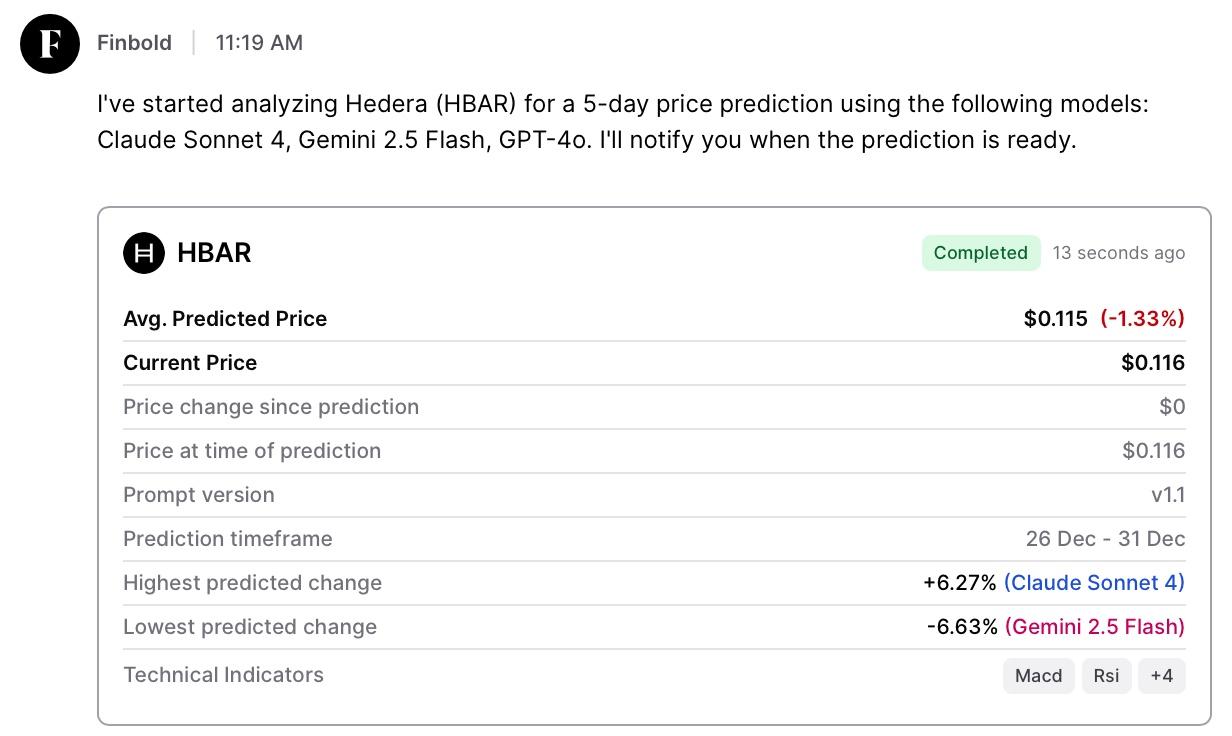Click the Avg. Predicted Price row label
The height and width of the screenshot is (736, 1232).
225,319
